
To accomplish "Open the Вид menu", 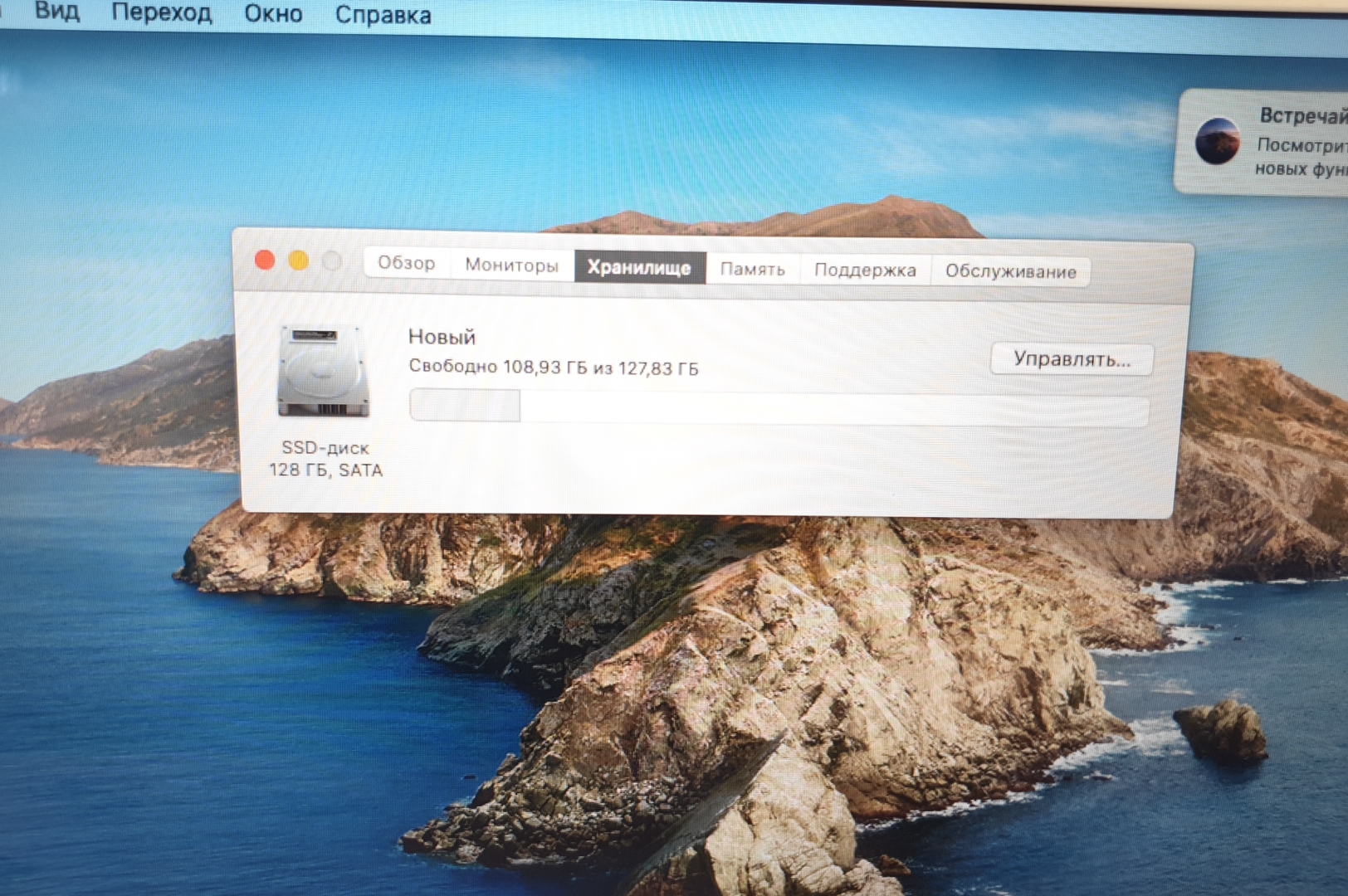I will 57,12.
